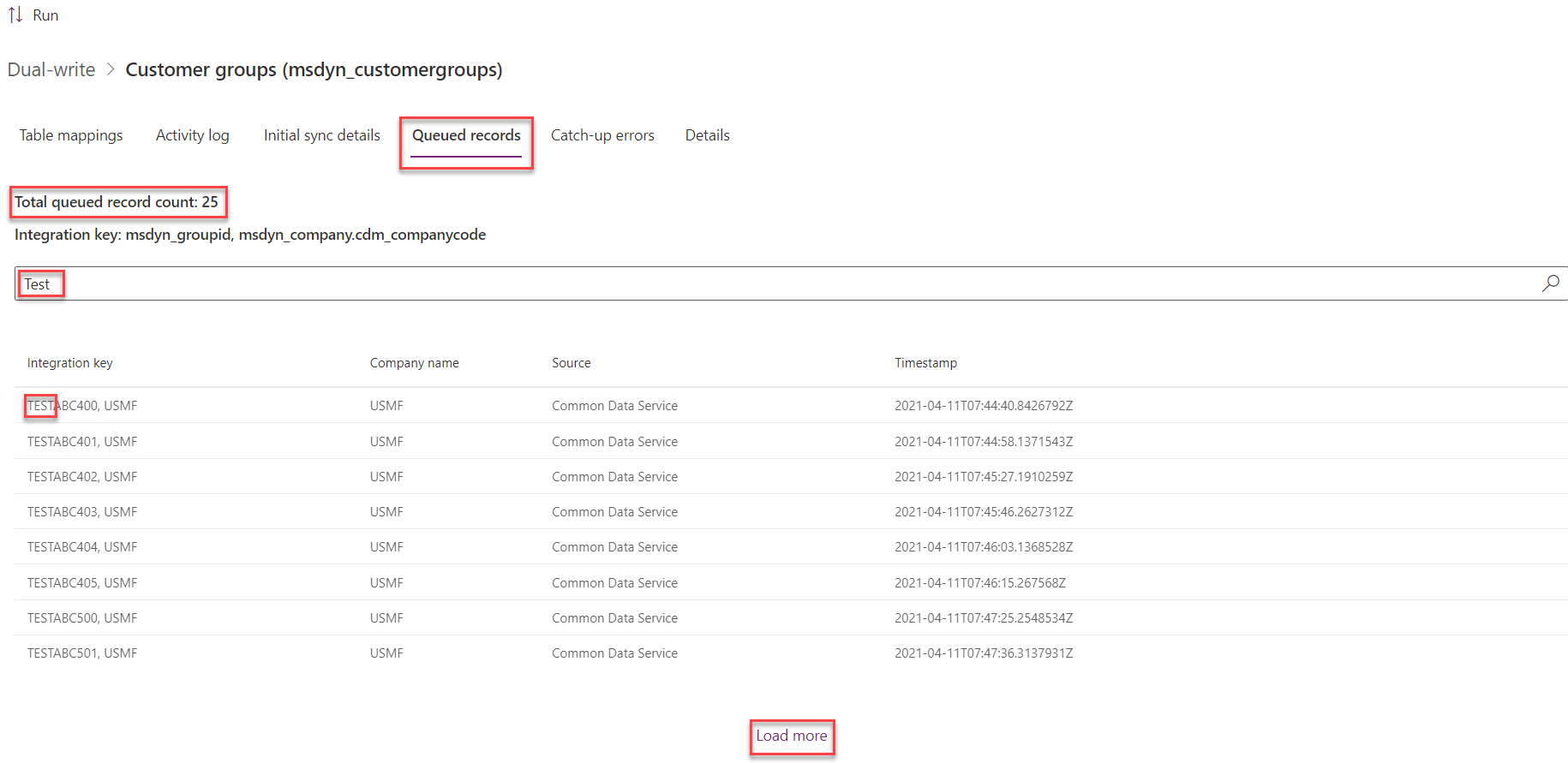Click the Integration key column header

pos(70,363)
